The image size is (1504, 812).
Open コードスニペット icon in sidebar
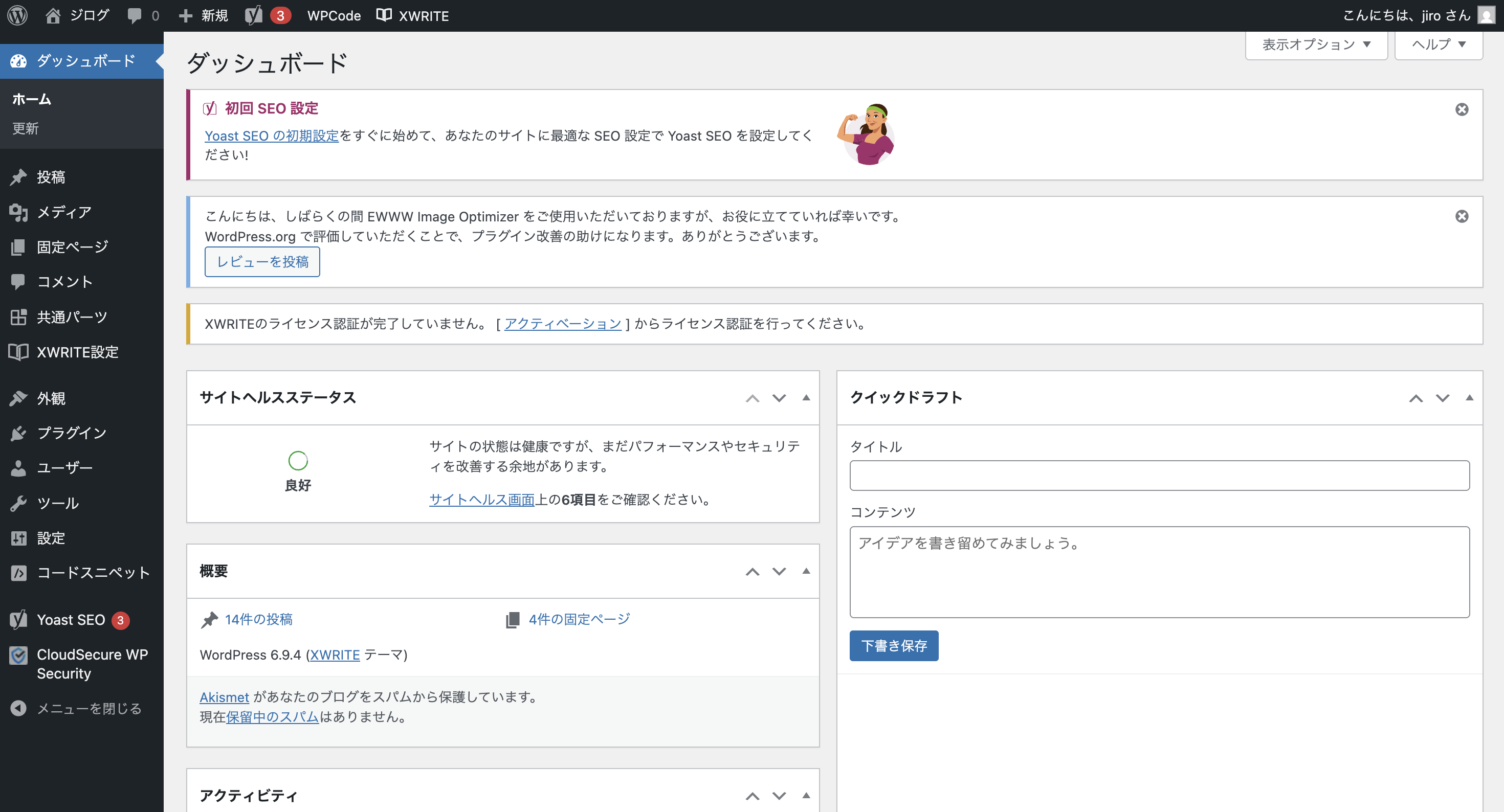(19, 573)
